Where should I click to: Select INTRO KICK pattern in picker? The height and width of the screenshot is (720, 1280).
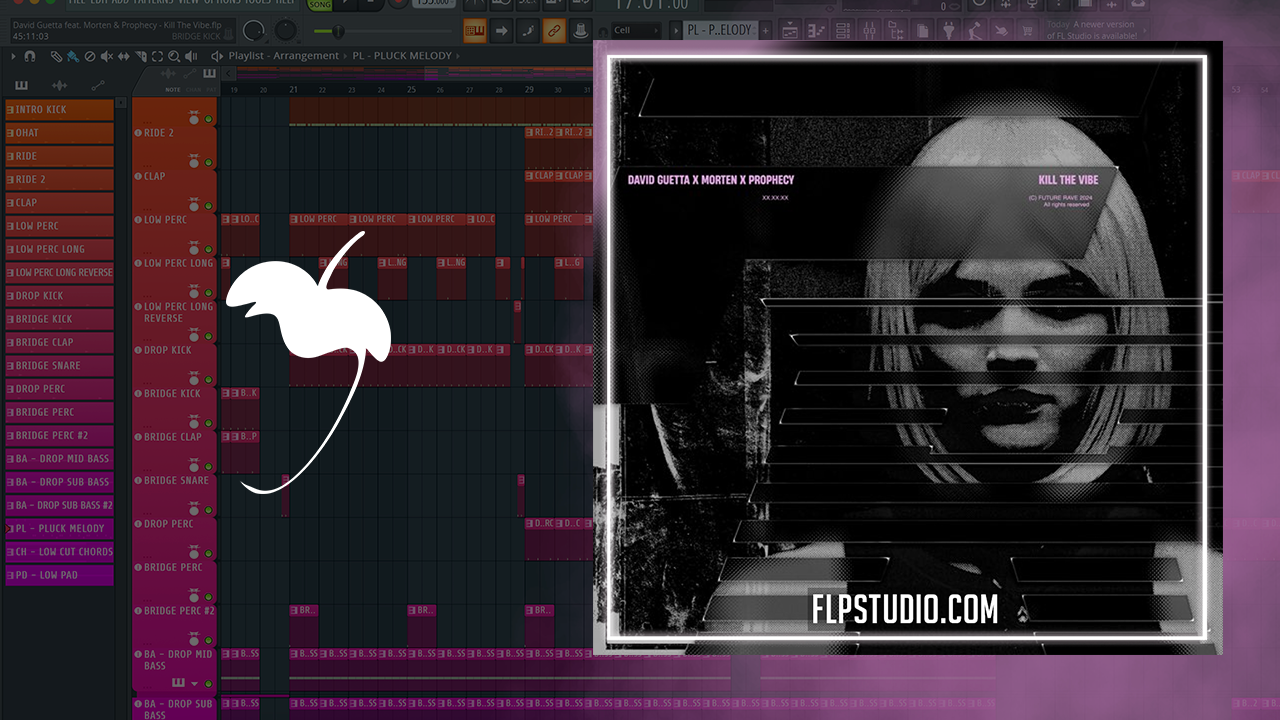[59, 110]
